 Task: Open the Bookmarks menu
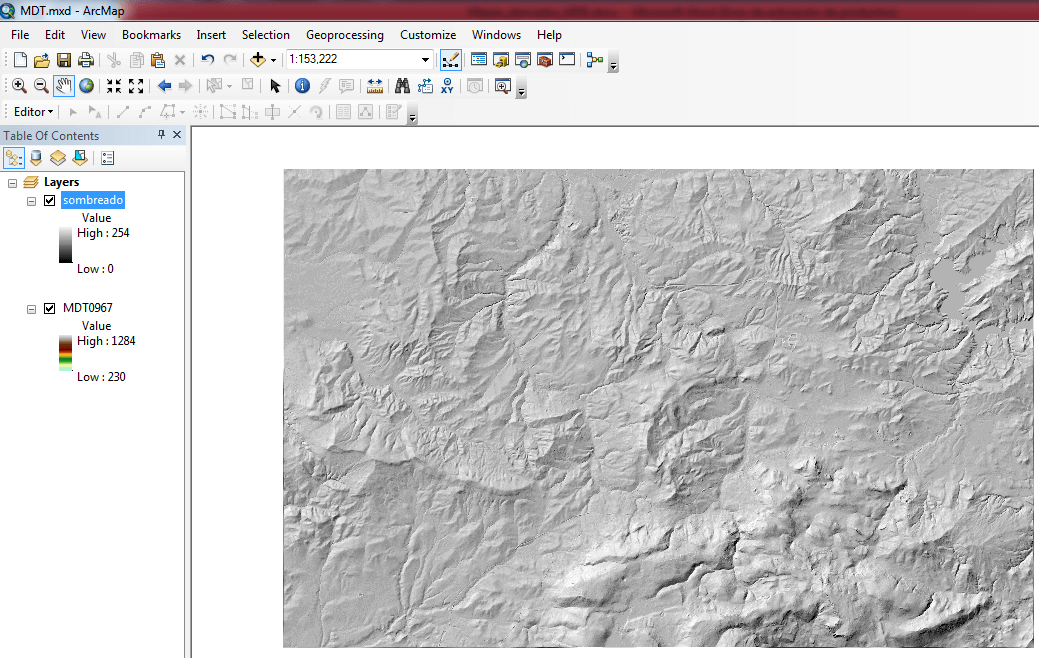point(151,35)
